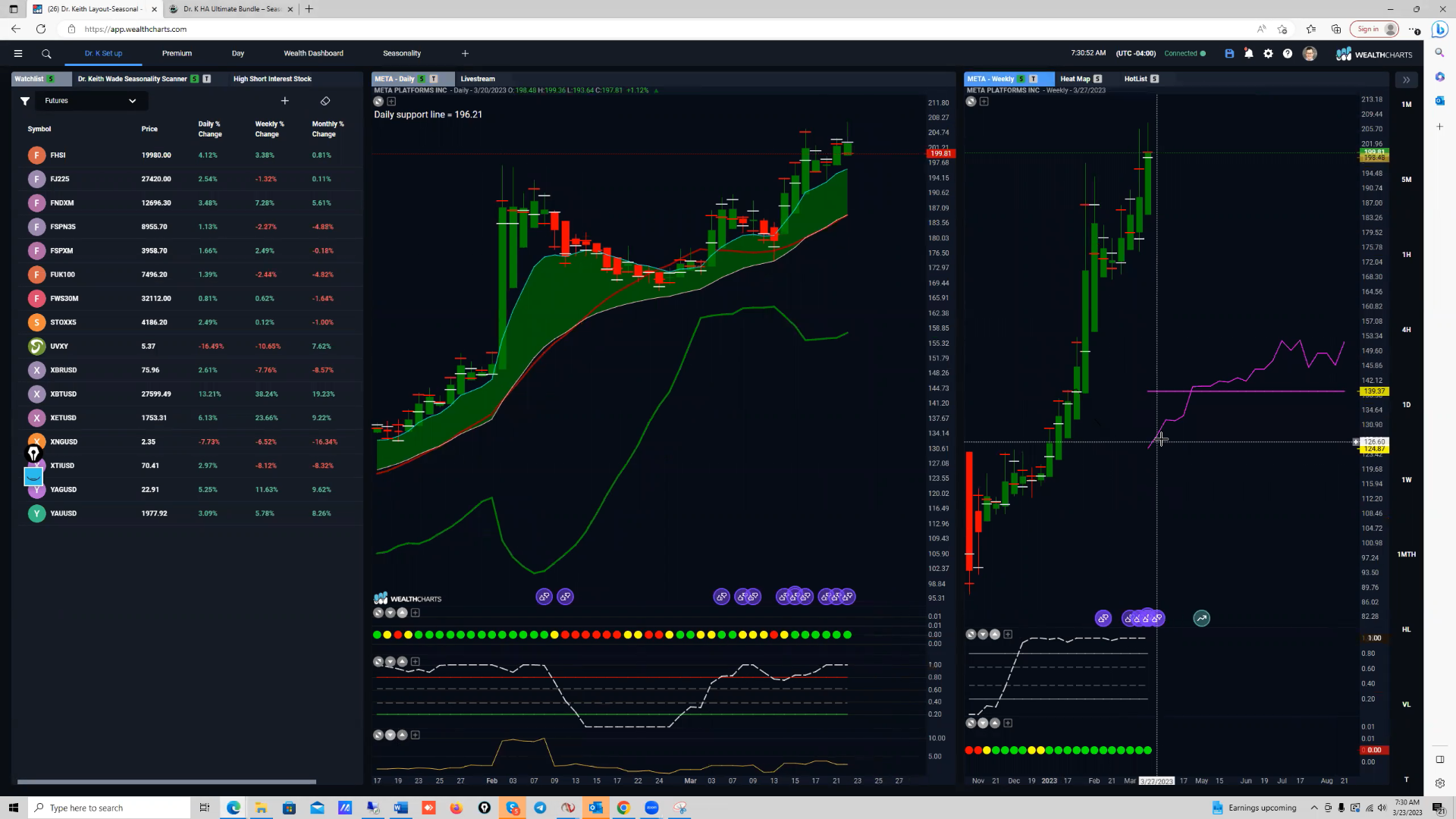Move the weekly dots pane up
Viewport: 1456px width, 819px height.
995,723
